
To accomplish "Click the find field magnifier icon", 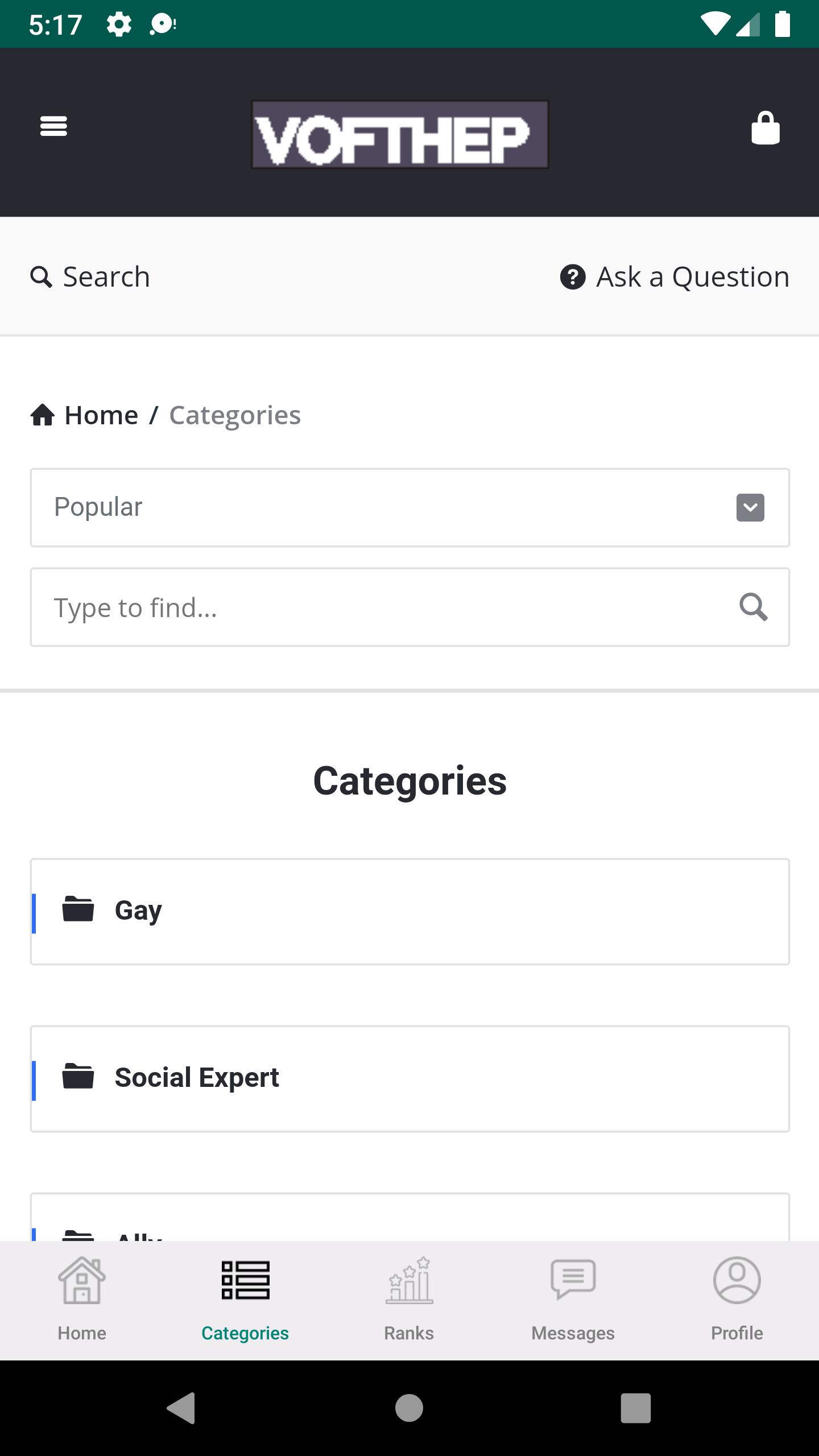I will pos(753,607).
